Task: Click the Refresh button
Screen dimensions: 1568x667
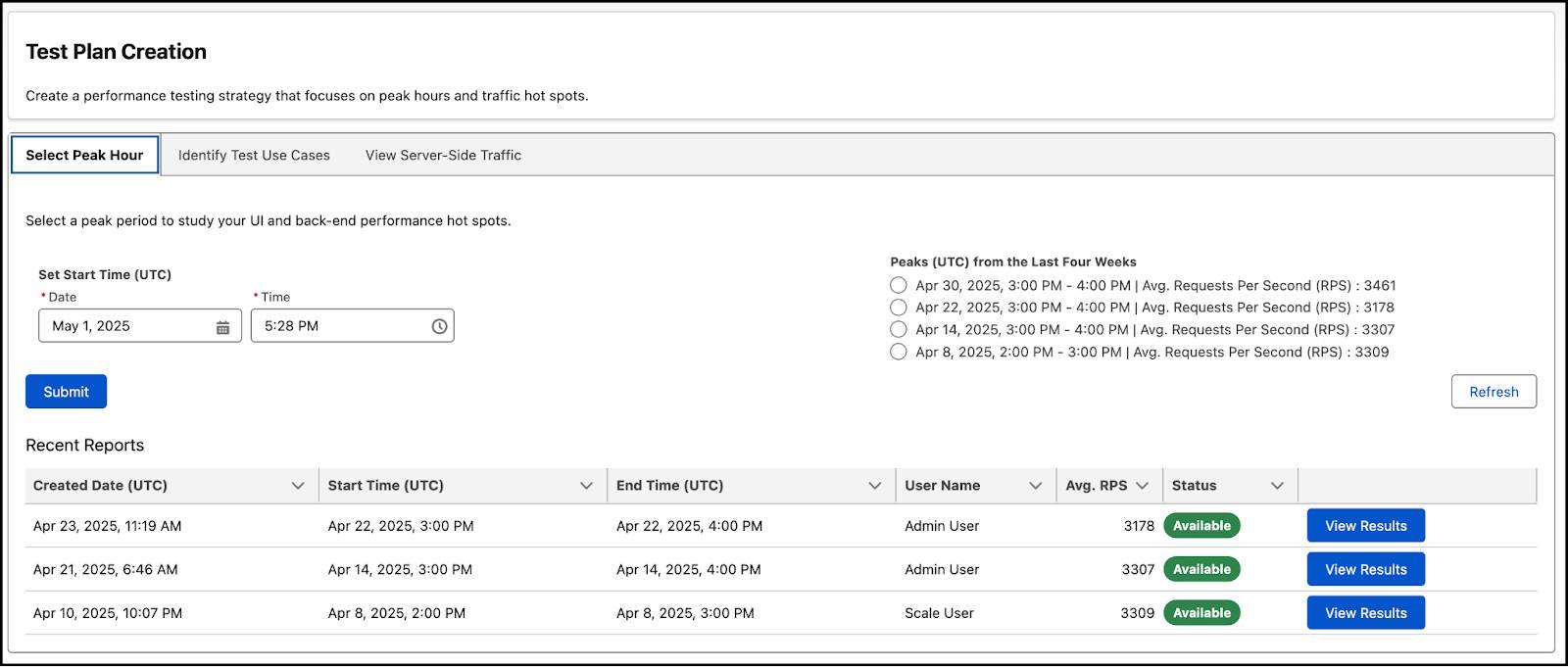Action: [1494, 392]
